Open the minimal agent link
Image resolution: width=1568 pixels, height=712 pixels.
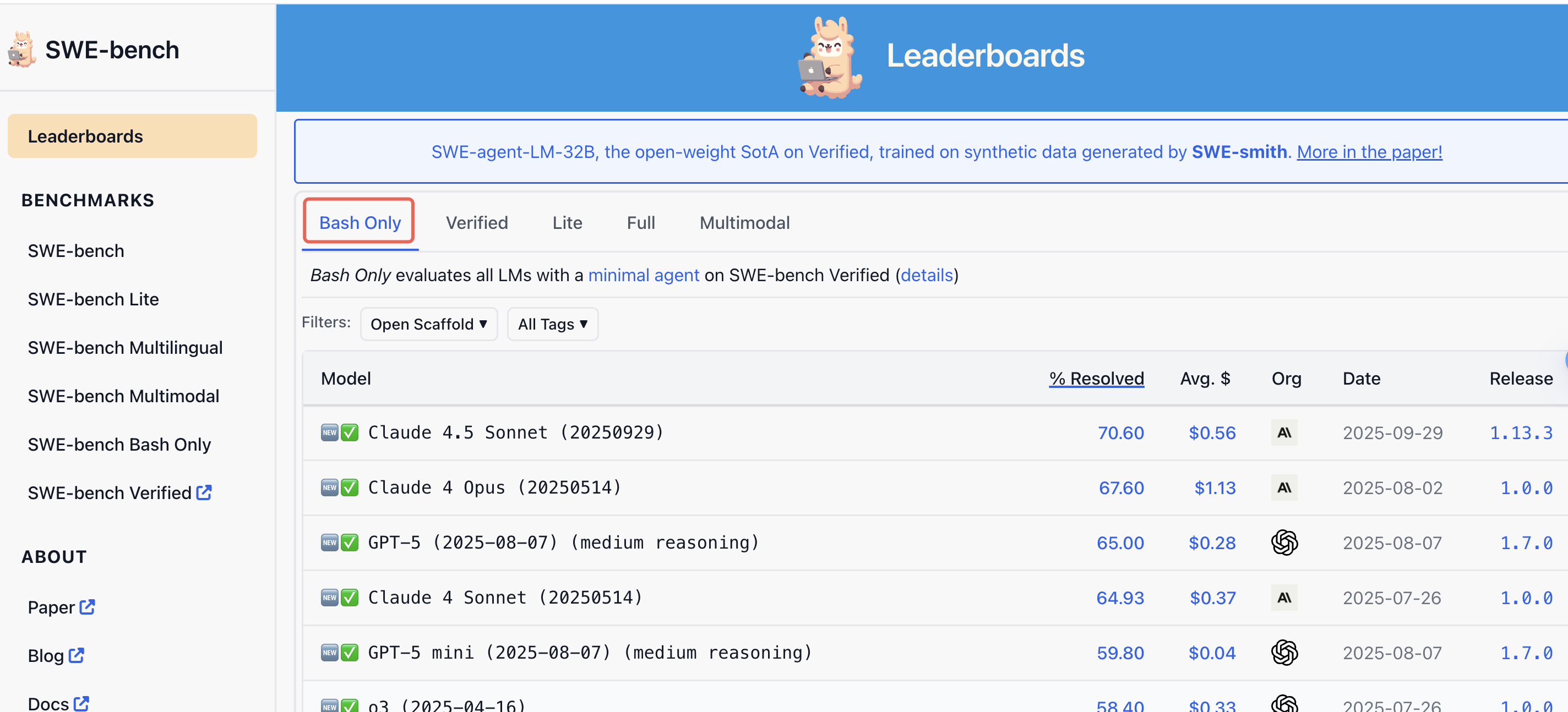pos(644,275)
